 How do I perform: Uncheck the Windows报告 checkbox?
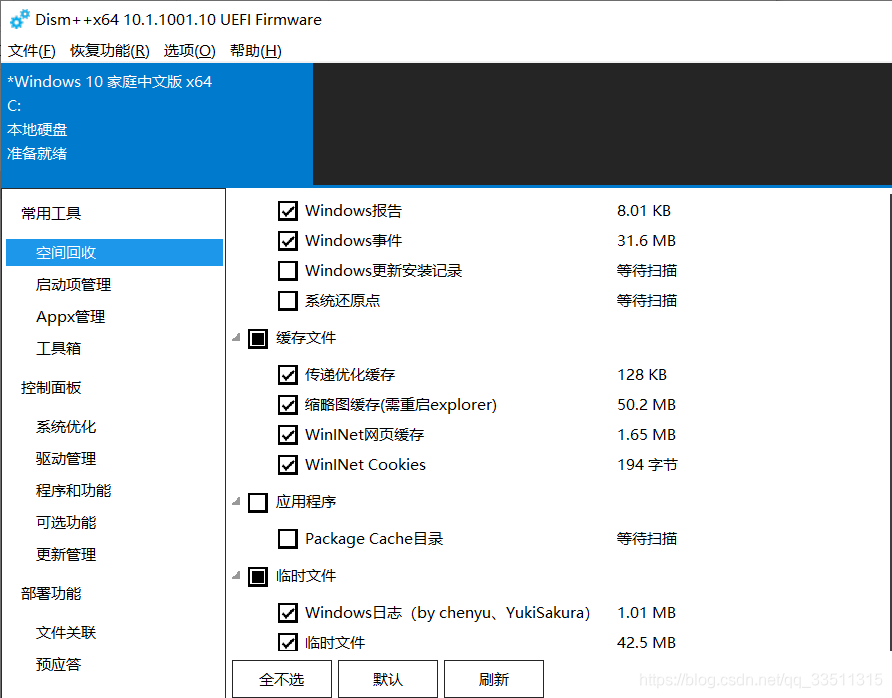click(288, 211)
